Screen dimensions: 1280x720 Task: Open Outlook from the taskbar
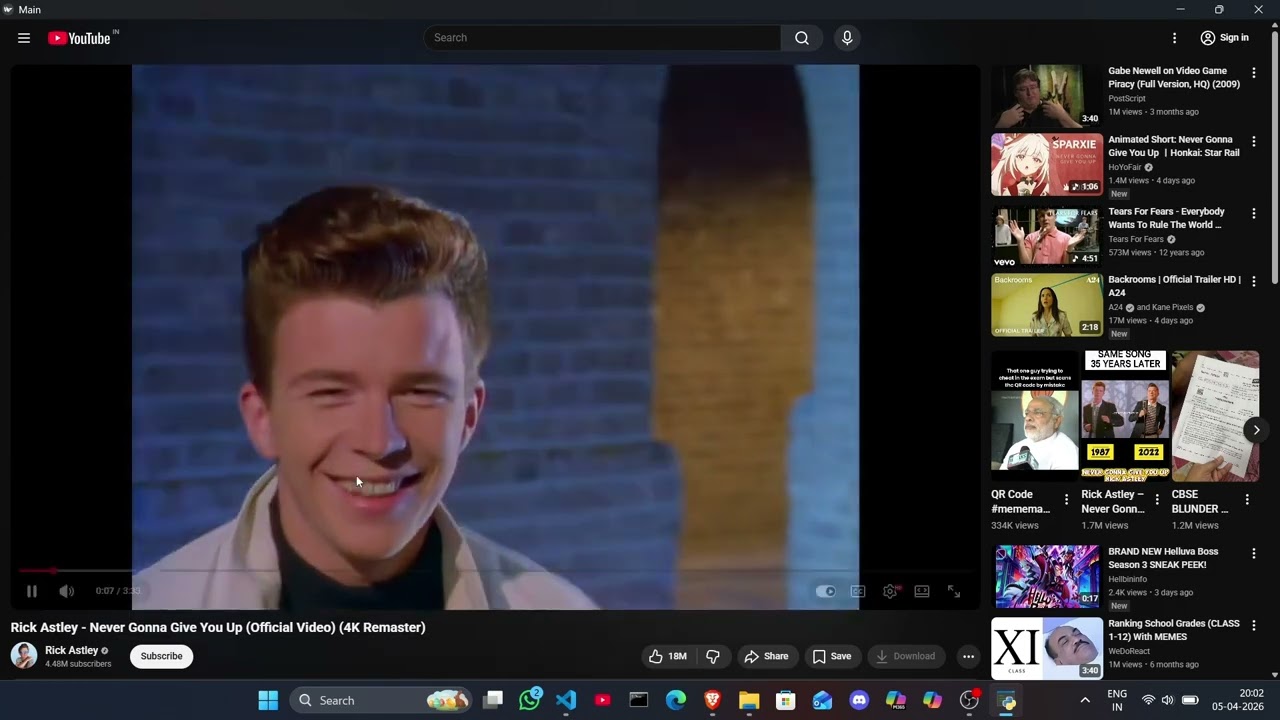coord(822,700)
